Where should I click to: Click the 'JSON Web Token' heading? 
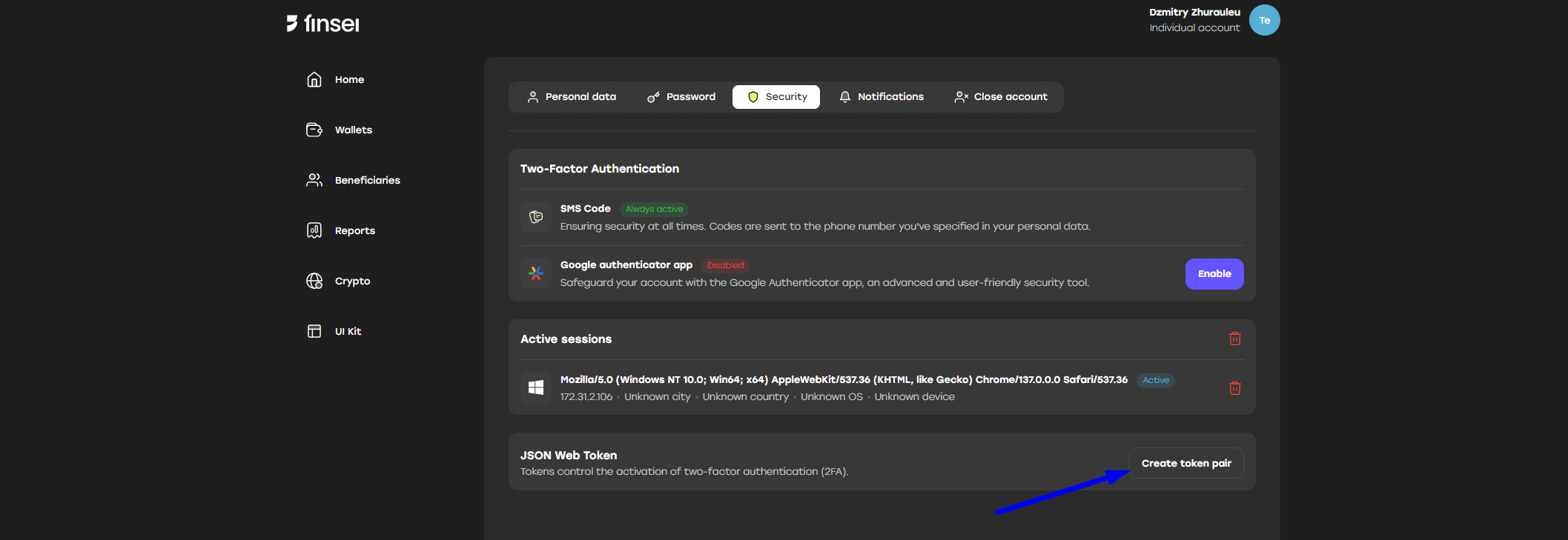point(569,456)
